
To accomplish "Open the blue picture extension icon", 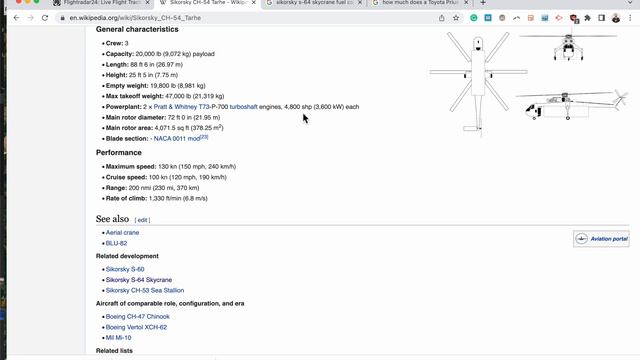I will tap(545, 18).
